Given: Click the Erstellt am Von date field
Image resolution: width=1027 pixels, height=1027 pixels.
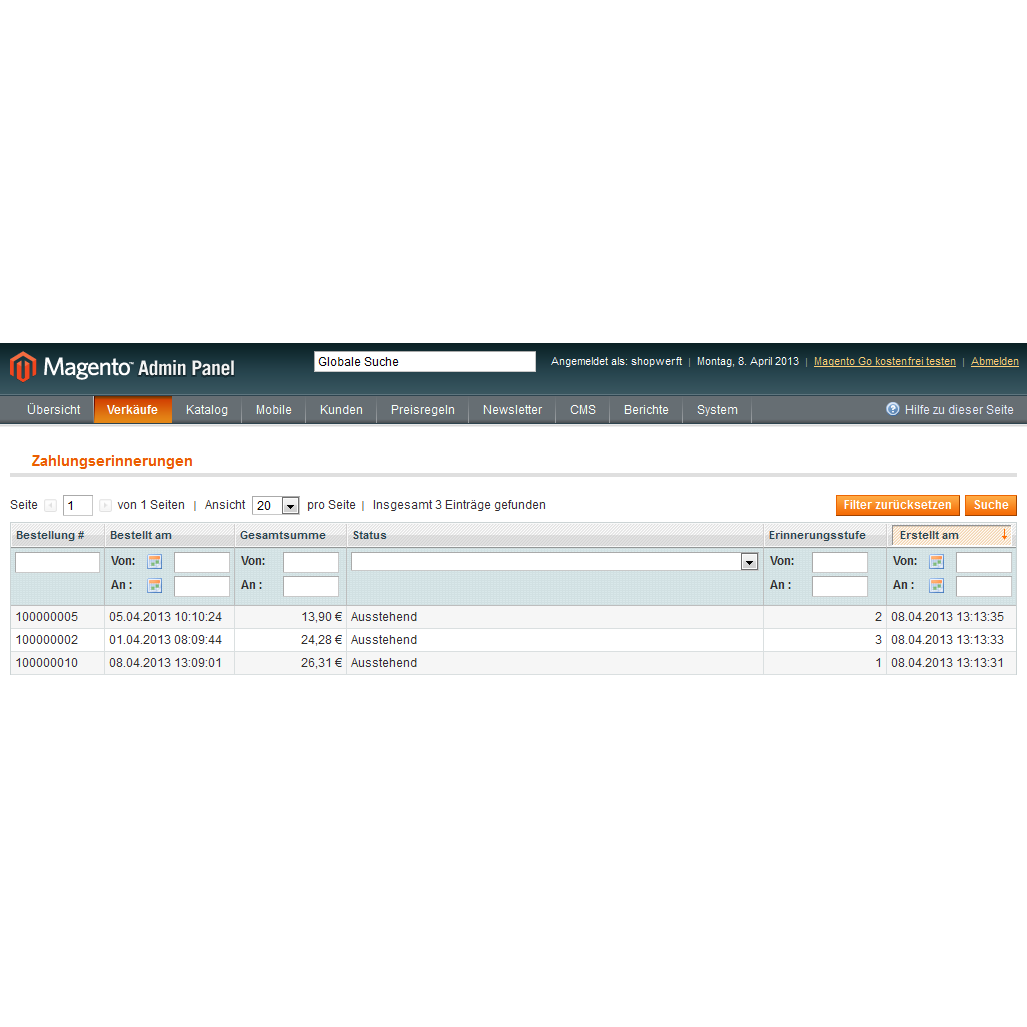Looking at the screenshot, I should (984, 562).
